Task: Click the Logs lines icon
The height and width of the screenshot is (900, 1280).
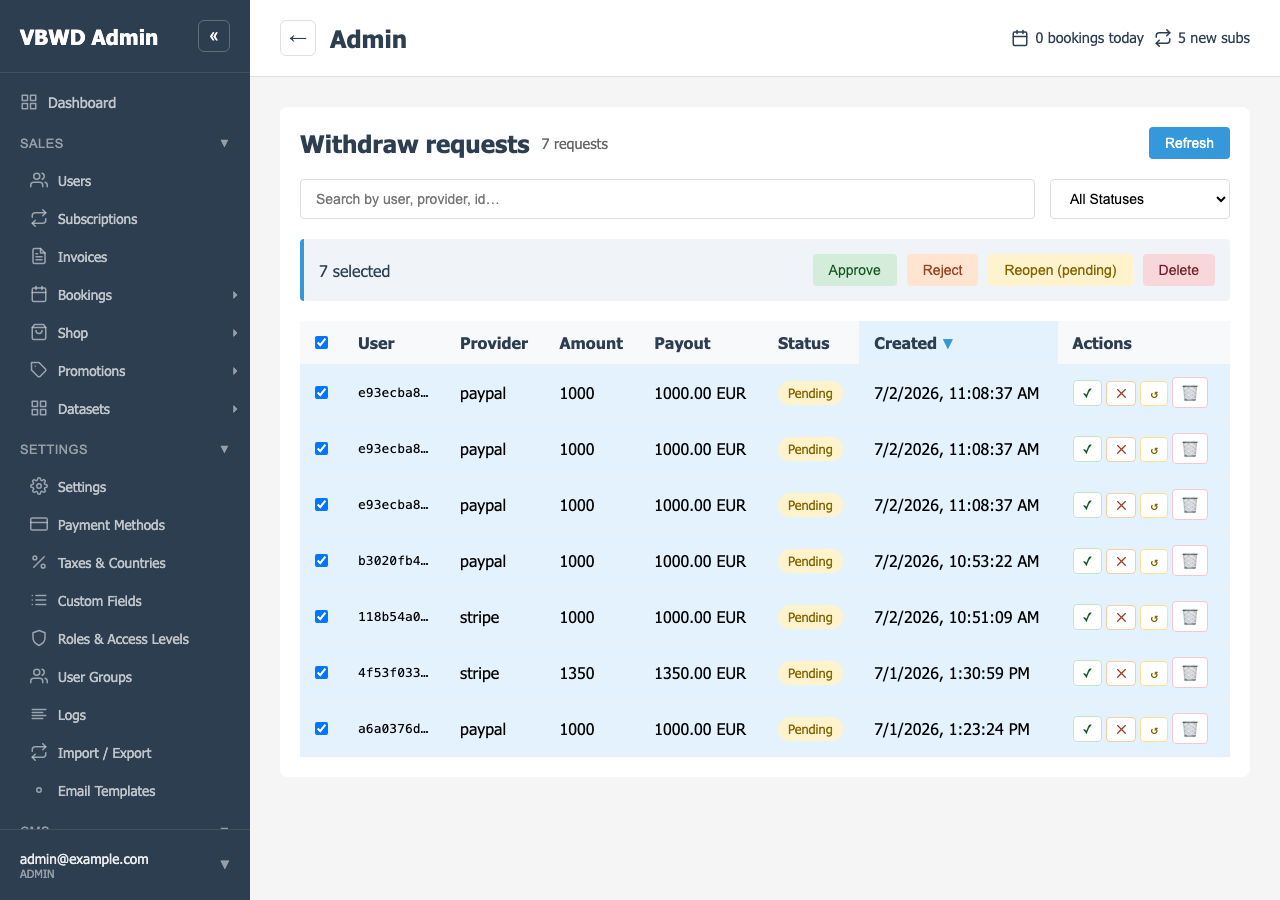Action: coord(39,714)
